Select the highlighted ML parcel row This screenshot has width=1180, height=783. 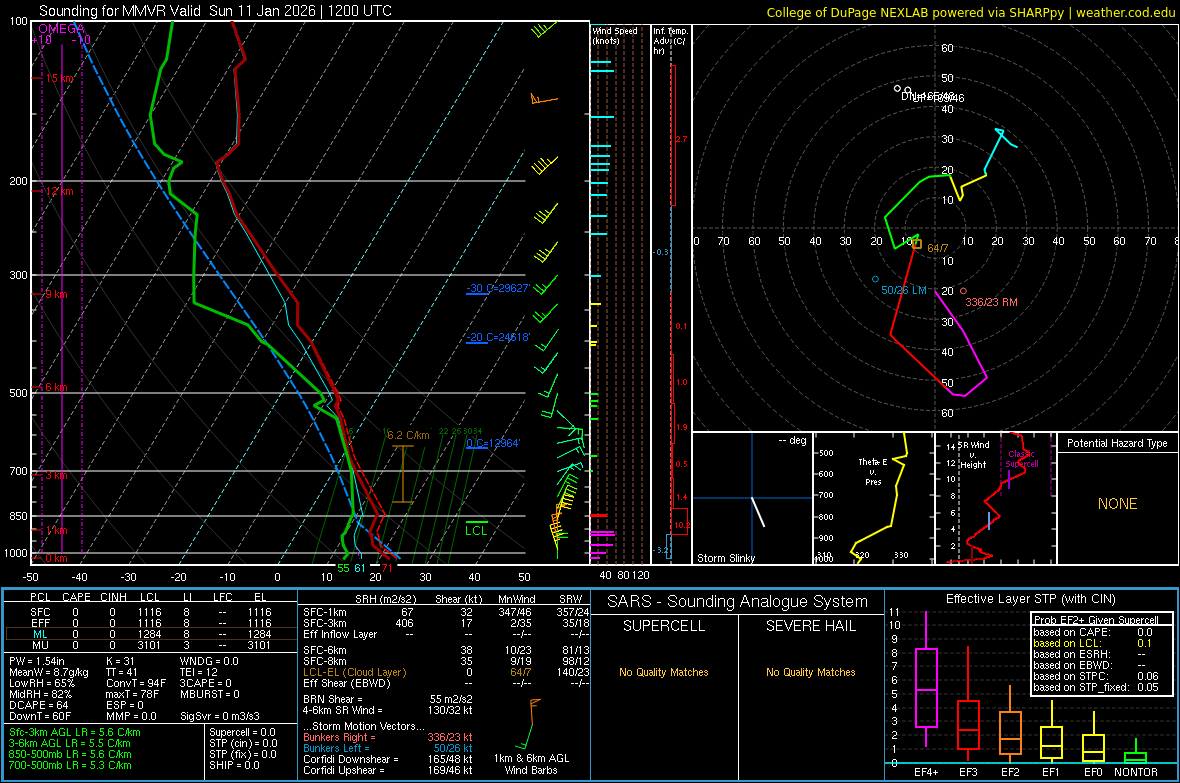point(150,634)
